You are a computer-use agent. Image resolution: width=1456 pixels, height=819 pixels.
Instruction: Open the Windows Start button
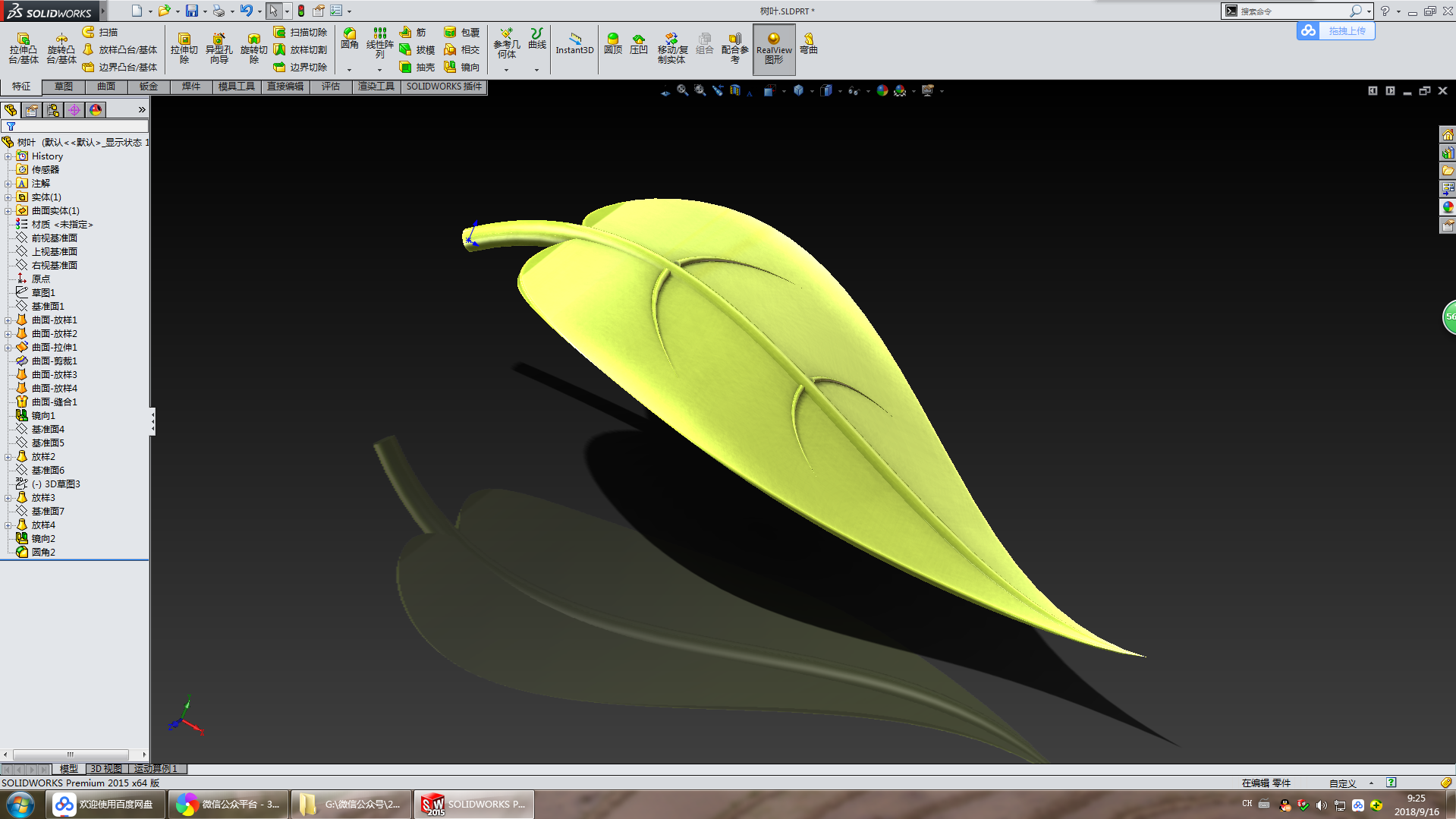pyautogui.click(x=20, y=805)
